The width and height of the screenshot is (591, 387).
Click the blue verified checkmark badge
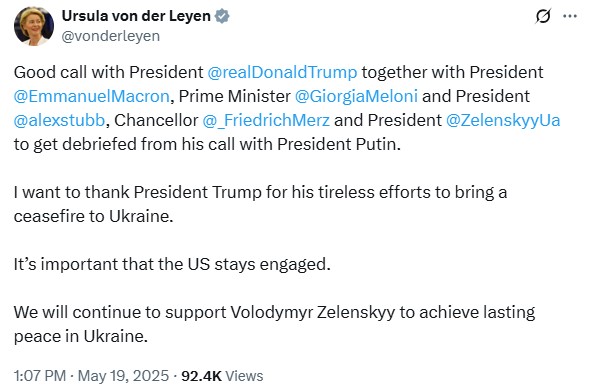(222, 16)
